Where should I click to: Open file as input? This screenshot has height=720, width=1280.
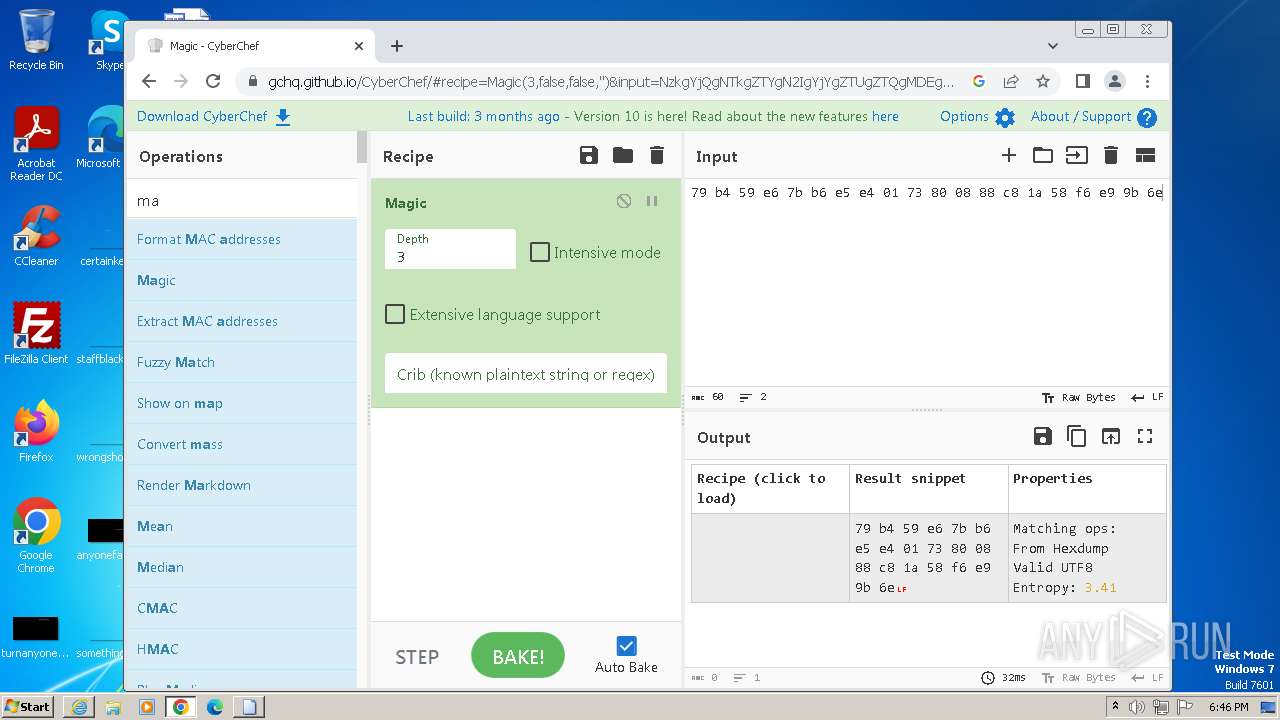1076,155
